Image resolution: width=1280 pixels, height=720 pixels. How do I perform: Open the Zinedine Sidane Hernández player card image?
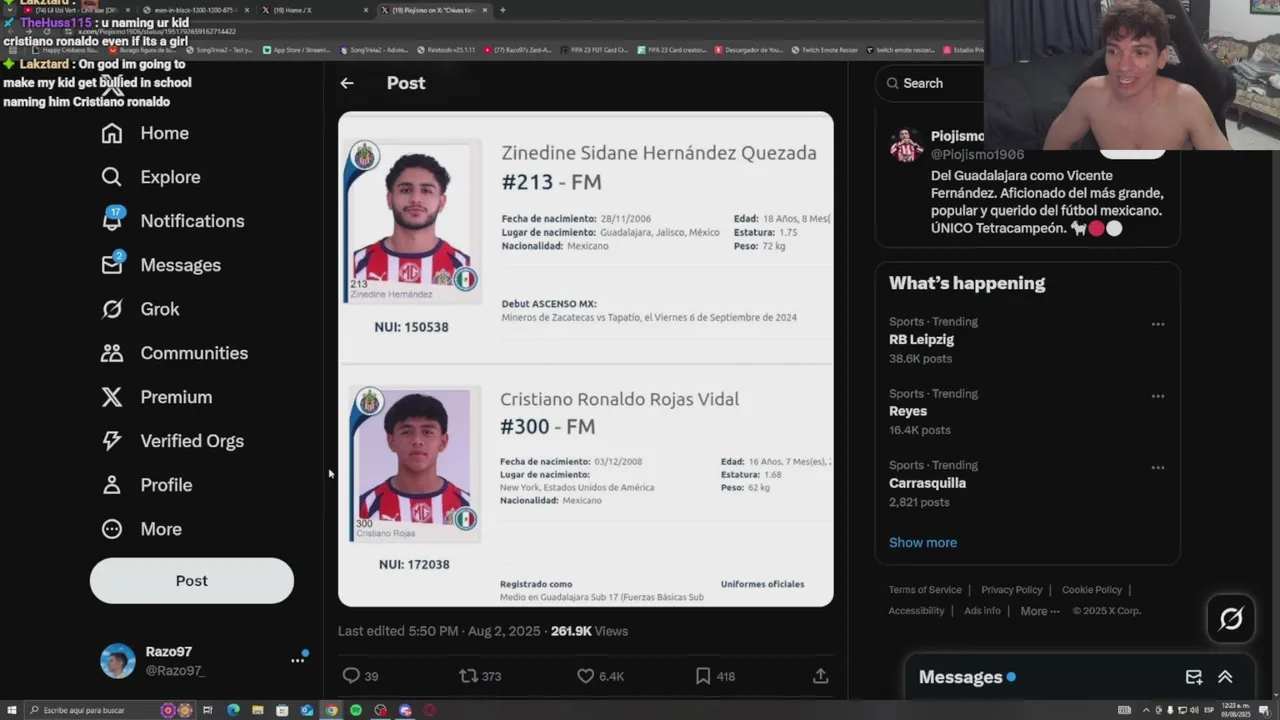[413, 222]
